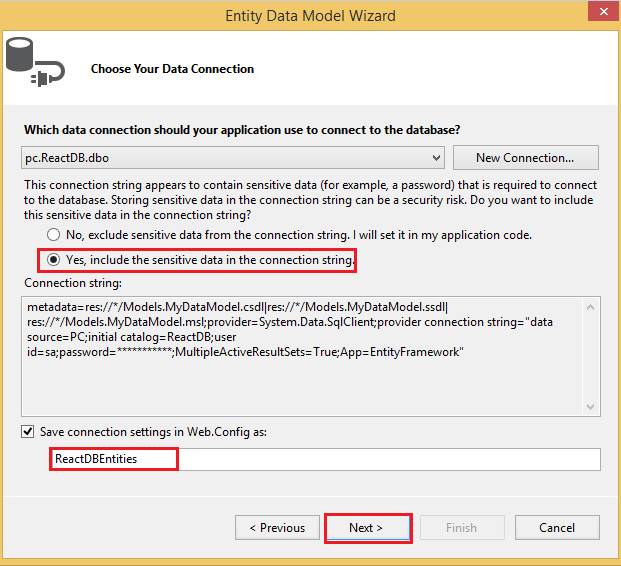This screenshot has width=621, height=566.
Task: Click the 'Entity Data Model Wizard' title bar
Action: [x=310, y=15]
